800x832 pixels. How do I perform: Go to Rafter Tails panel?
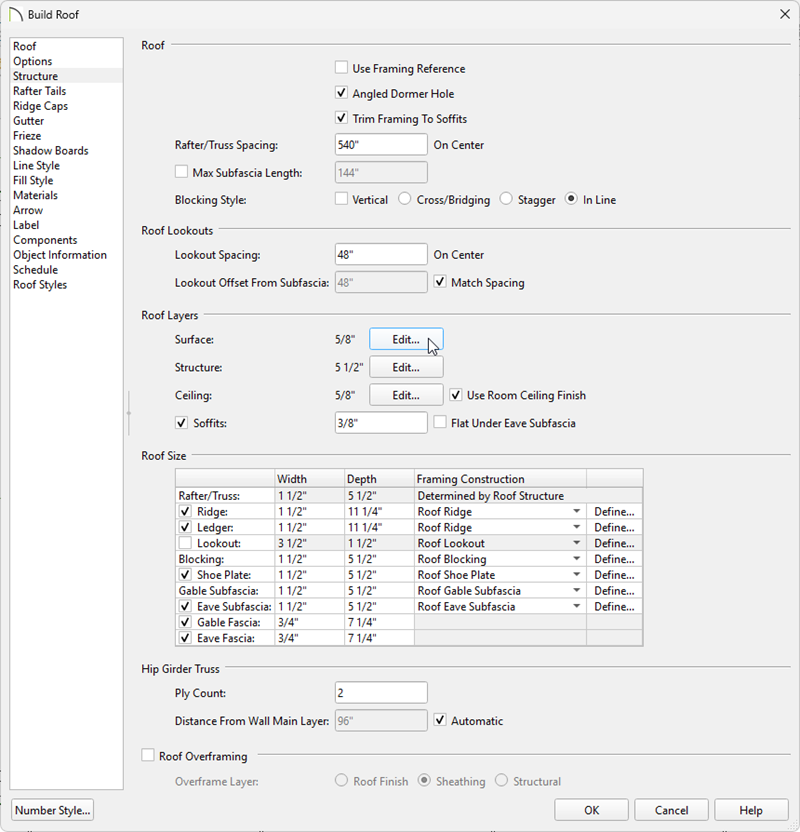pos(40,91)
